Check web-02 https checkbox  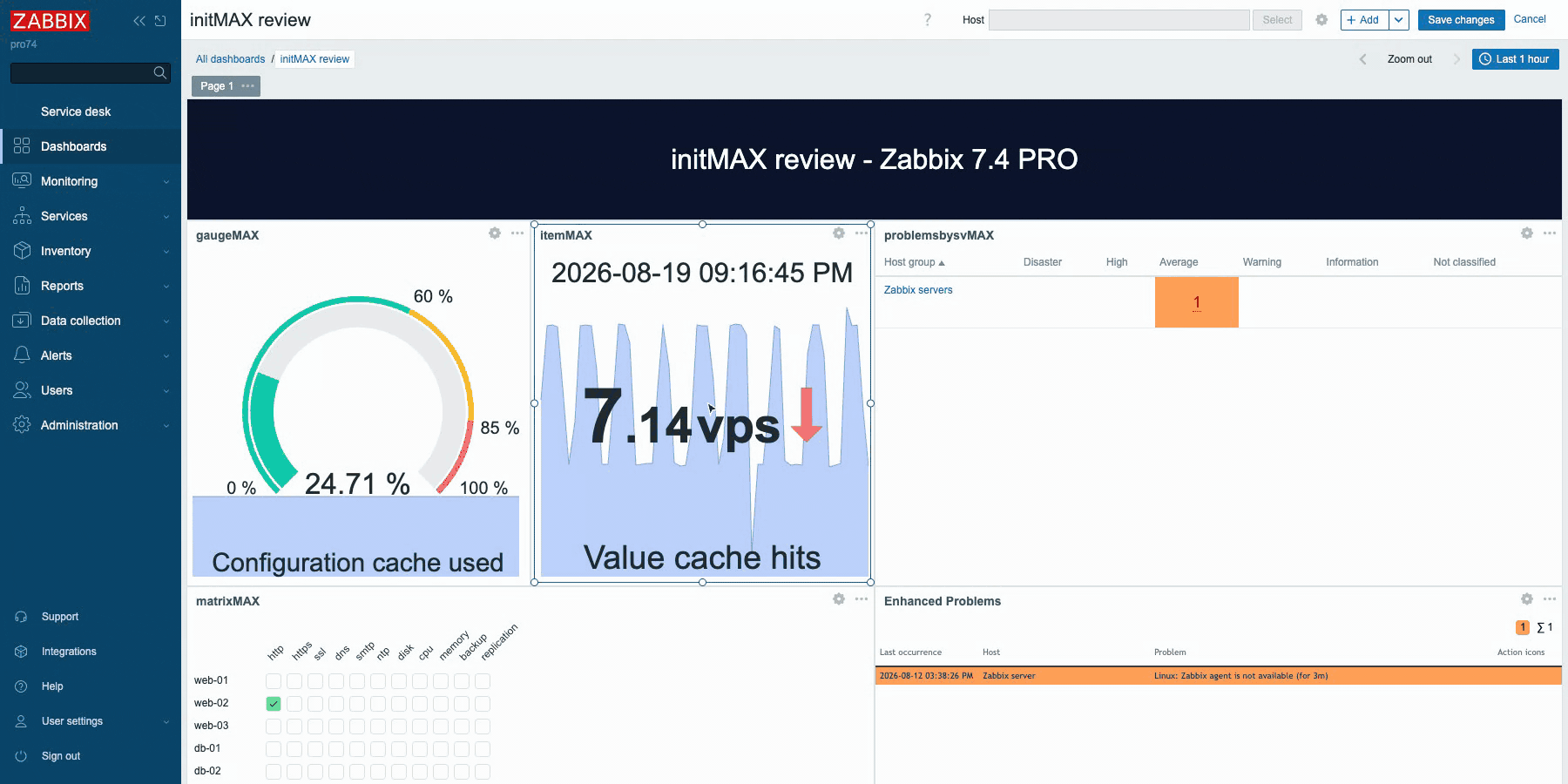tap(294, 704)
